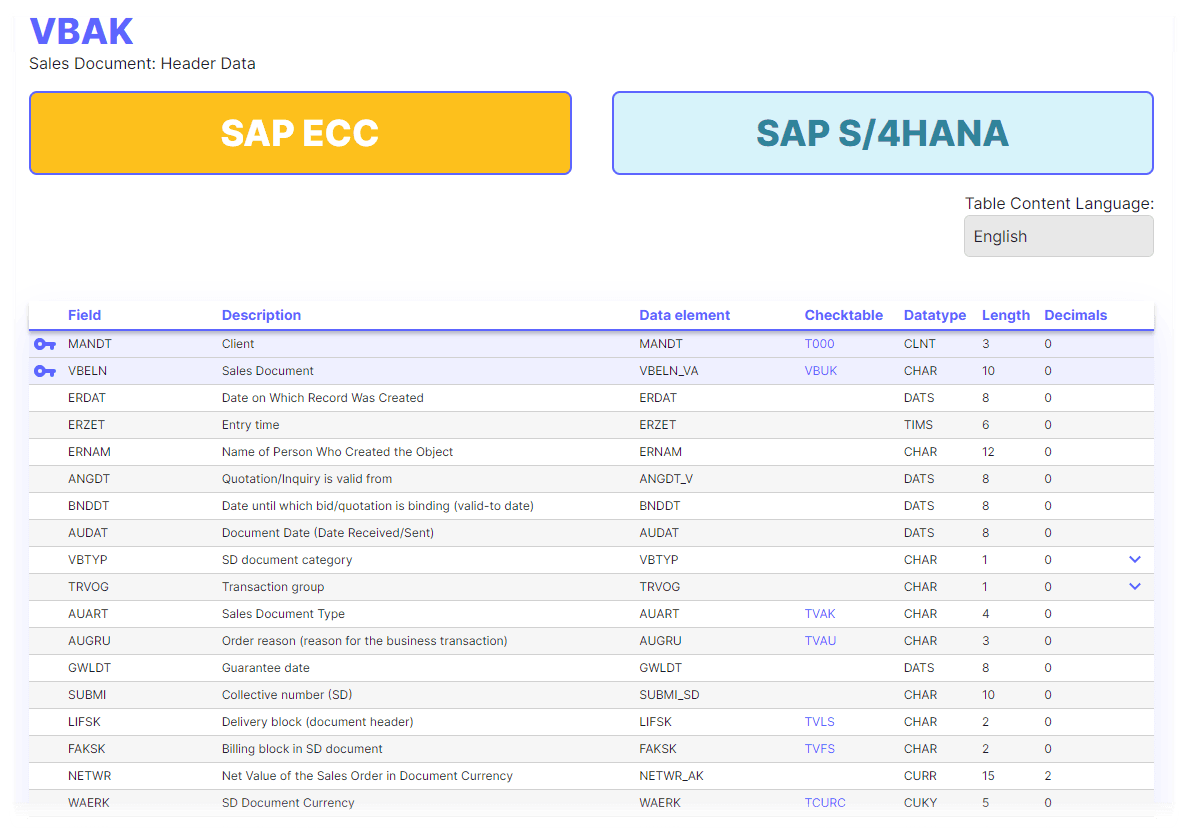
Task: Click the key icon beside VBELN
Action: pos(45,370)
